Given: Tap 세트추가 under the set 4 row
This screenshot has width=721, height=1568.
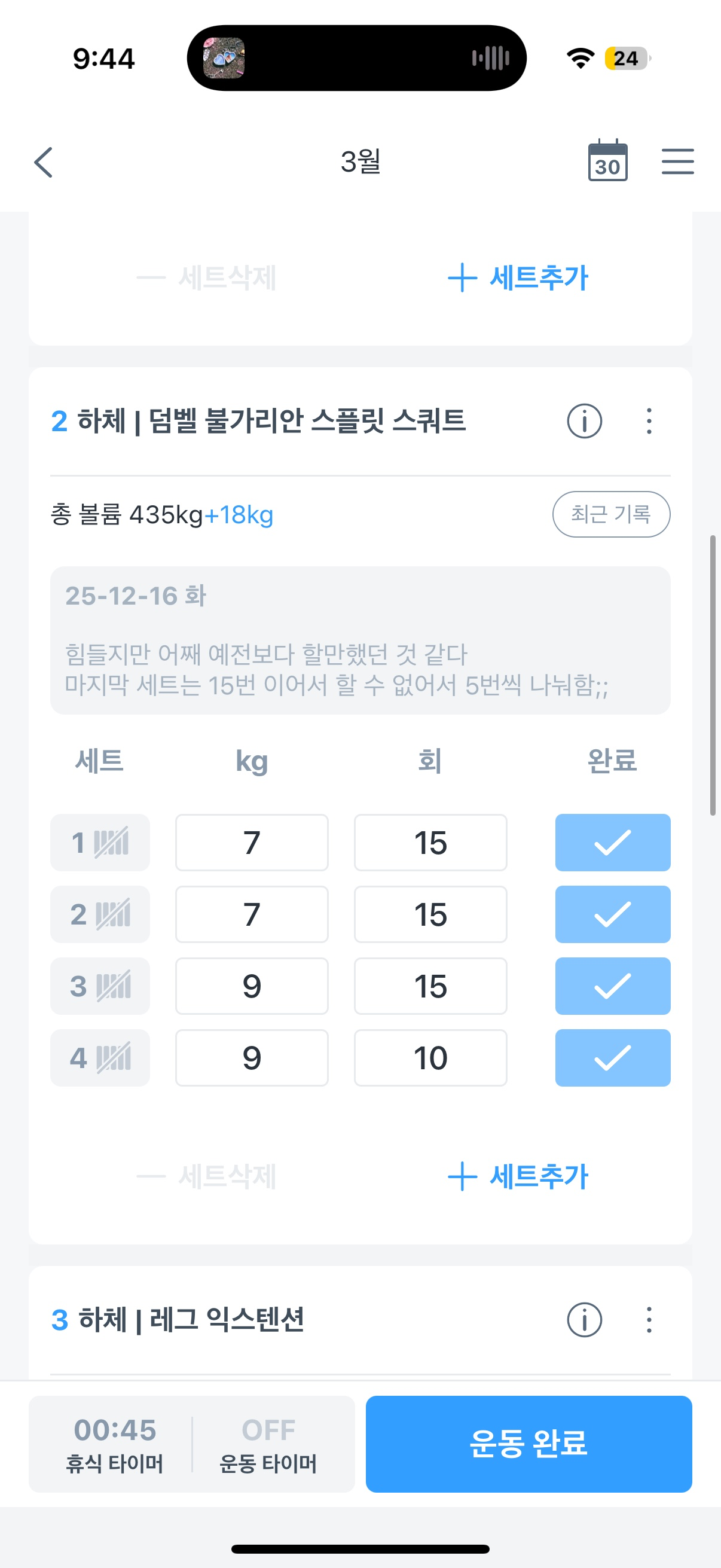Looking at the screenshot, I should (x=518, y=1177).
